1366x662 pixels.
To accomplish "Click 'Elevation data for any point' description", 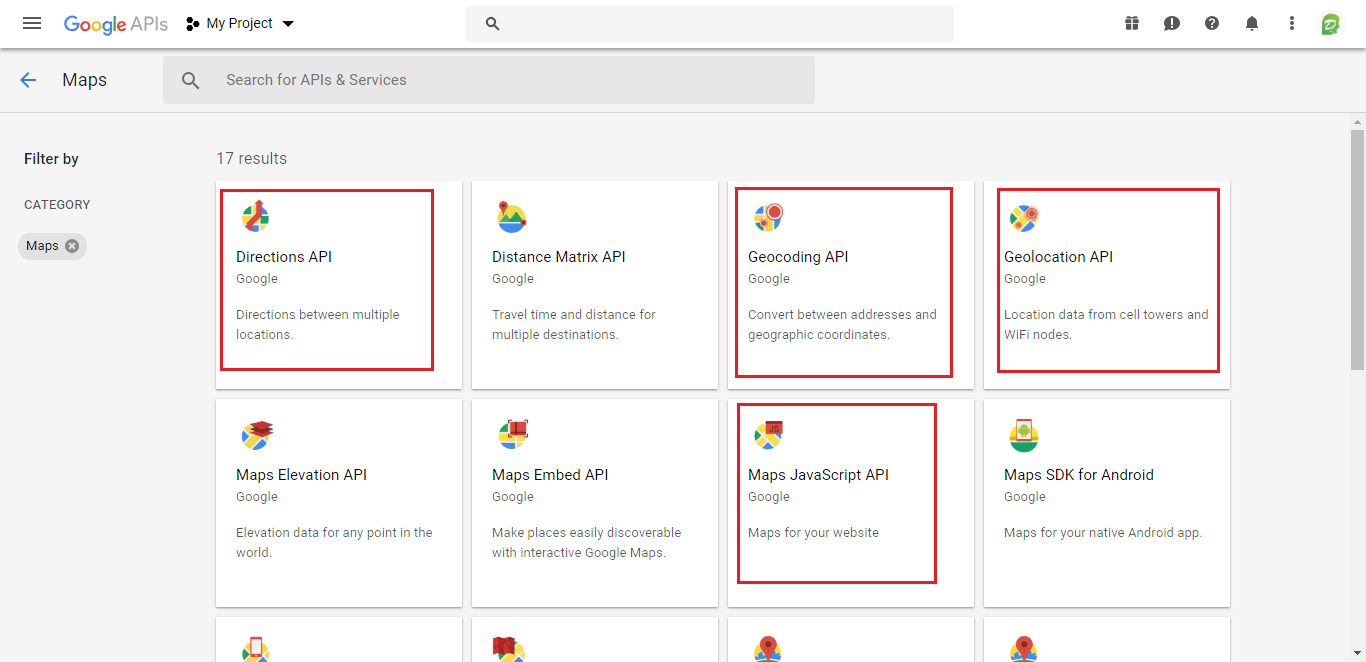I will click(334, 543).
